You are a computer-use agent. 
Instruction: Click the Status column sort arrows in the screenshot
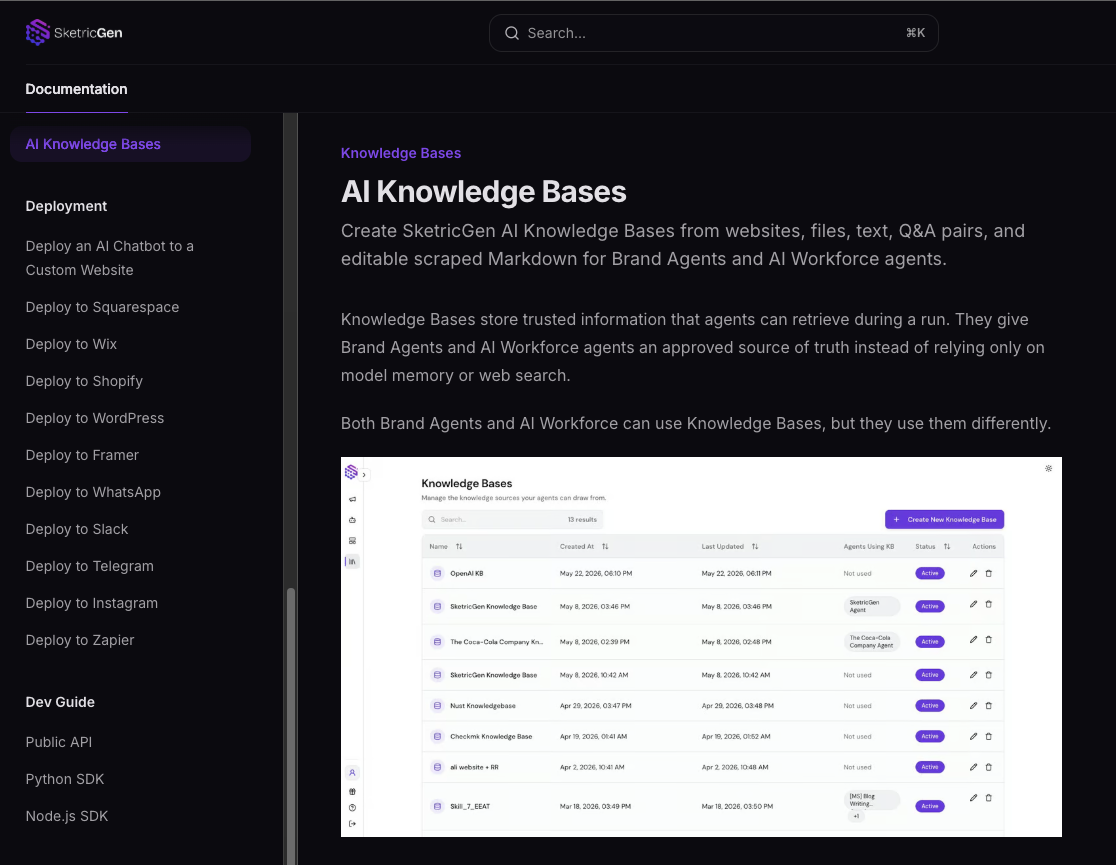[947, 547]
